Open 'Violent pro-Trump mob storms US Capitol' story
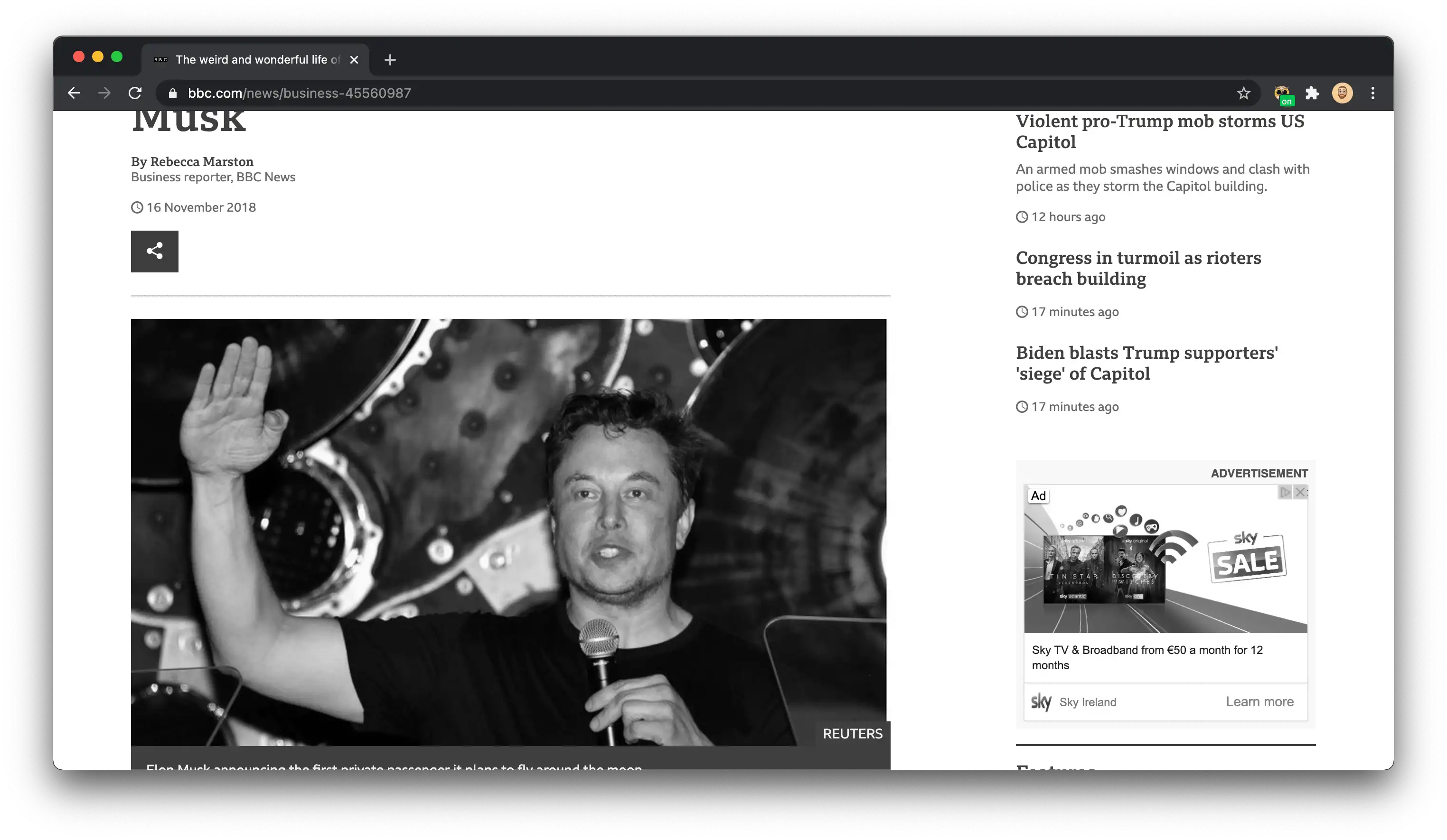 click(x=1160, y=131)
